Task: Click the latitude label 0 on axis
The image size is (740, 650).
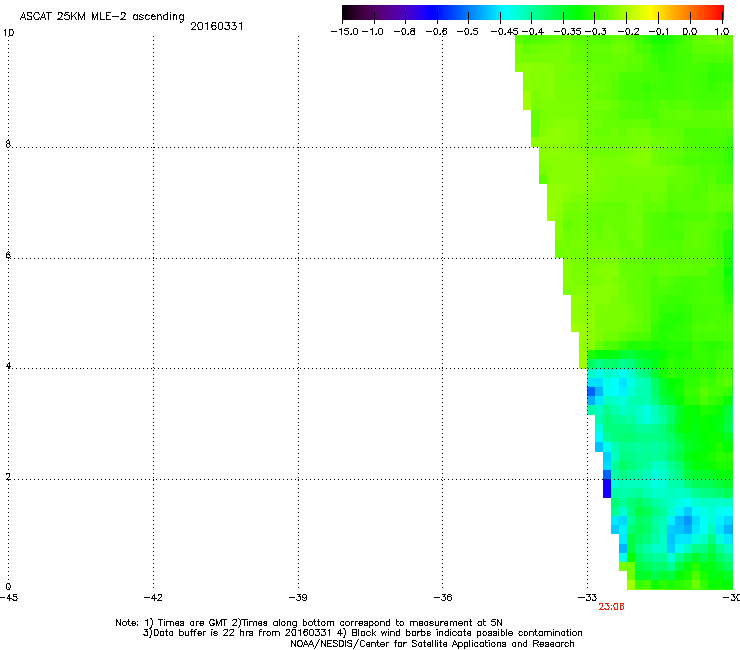Action: (x=8, y=587)
